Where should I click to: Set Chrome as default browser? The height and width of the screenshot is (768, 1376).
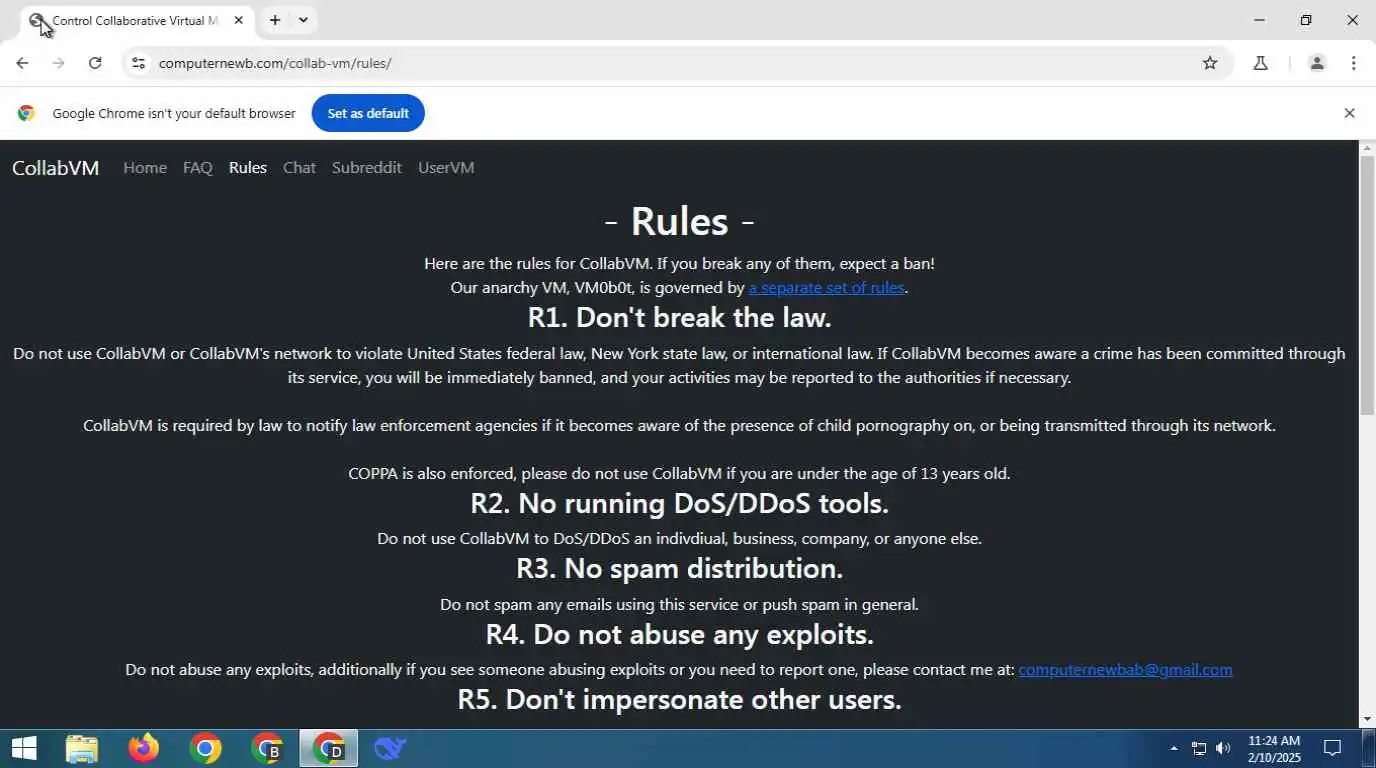368,113
